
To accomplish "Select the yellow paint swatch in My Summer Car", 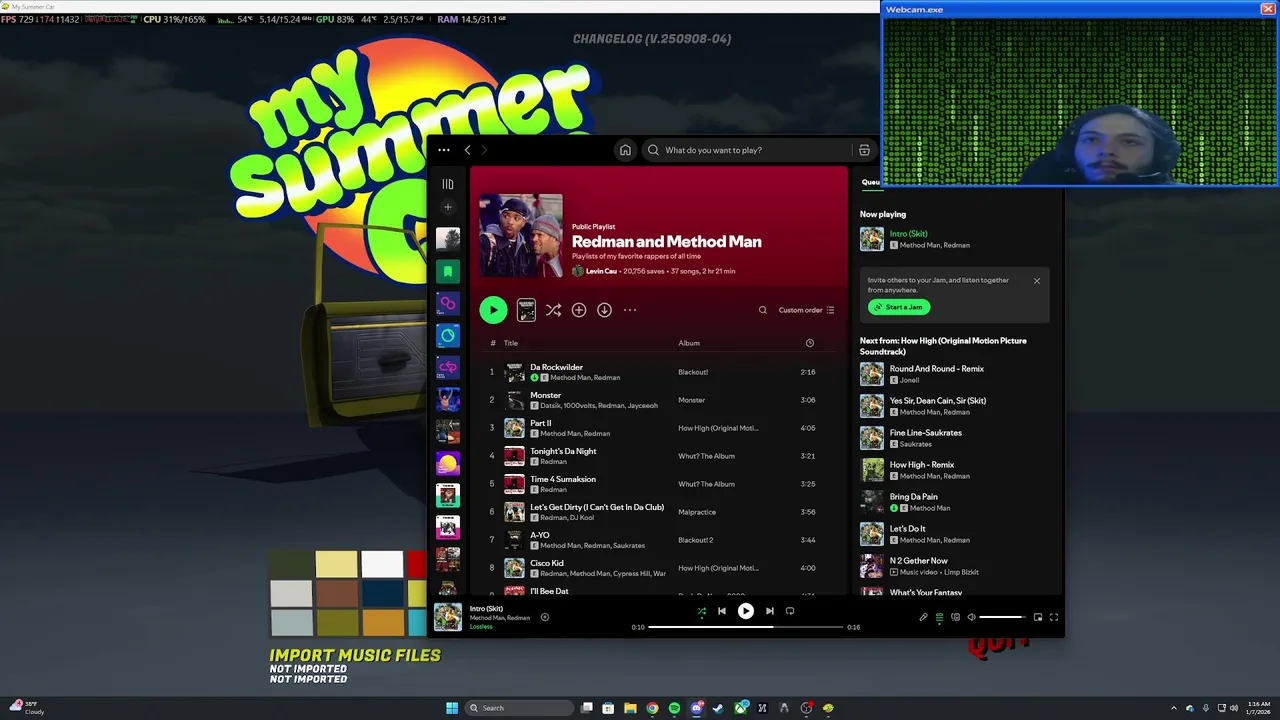I will (x=336, y=564).
